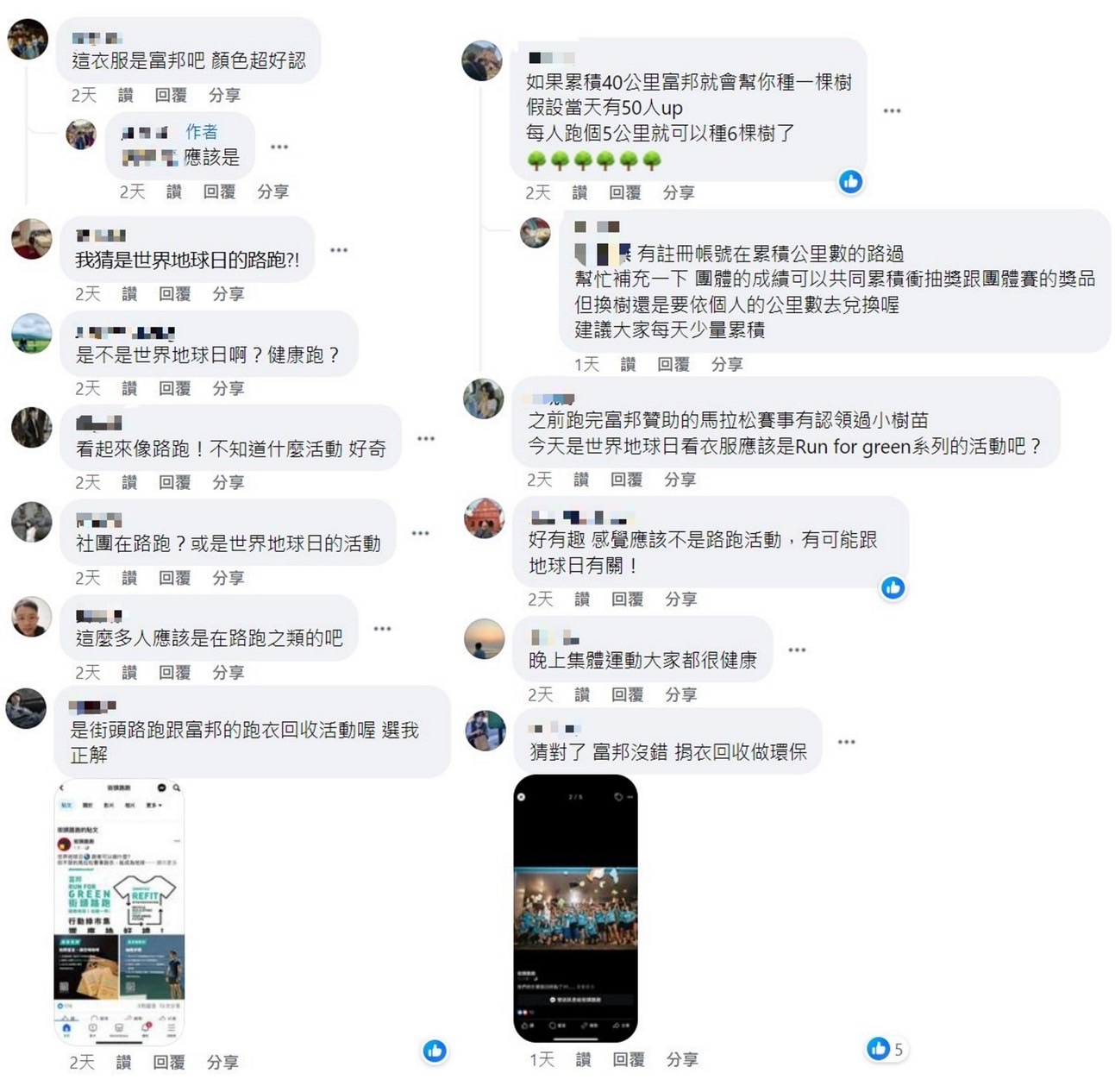Open options for the tree-planting 40公里 comment
This screenshot has height=1092, width=1115.
pyautogui.click(x=892, y=110)
